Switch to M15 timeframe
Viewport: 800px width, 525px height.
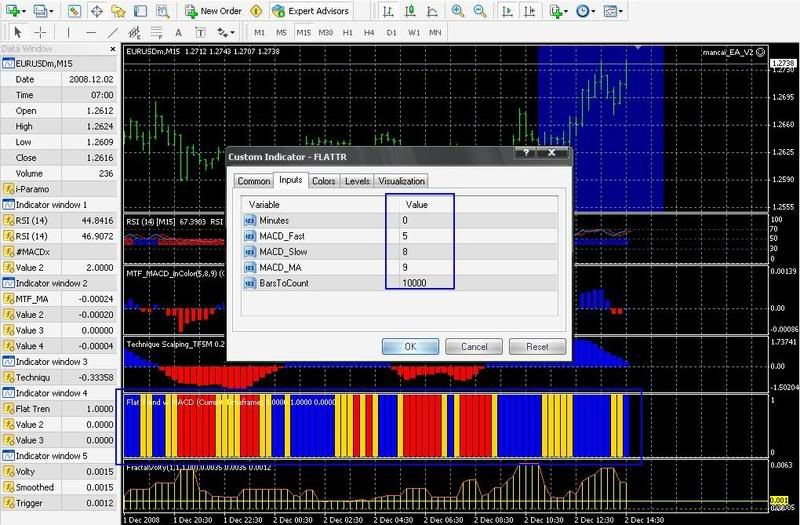tap(302, 32)
